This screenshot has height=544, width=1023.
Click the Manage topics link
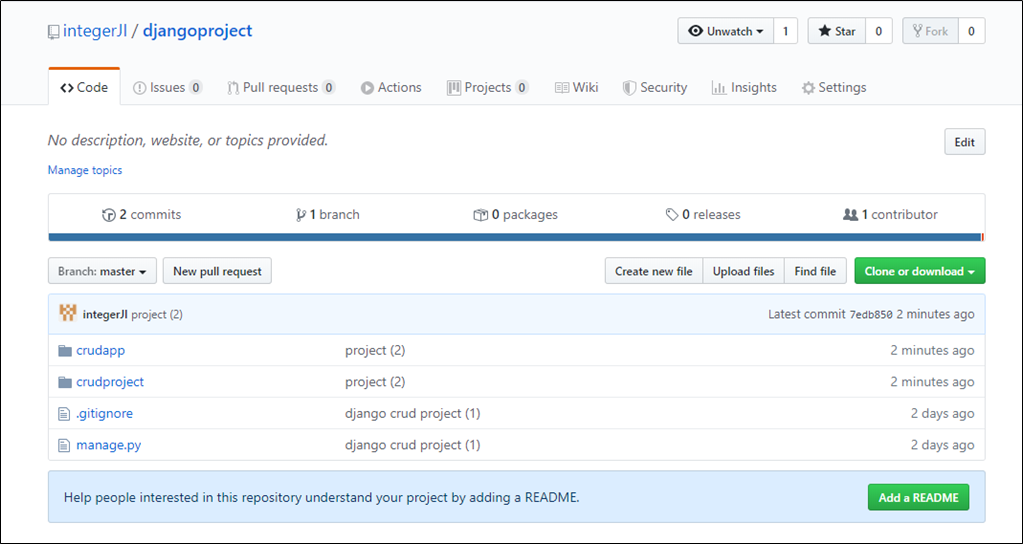tap(85, 170)
